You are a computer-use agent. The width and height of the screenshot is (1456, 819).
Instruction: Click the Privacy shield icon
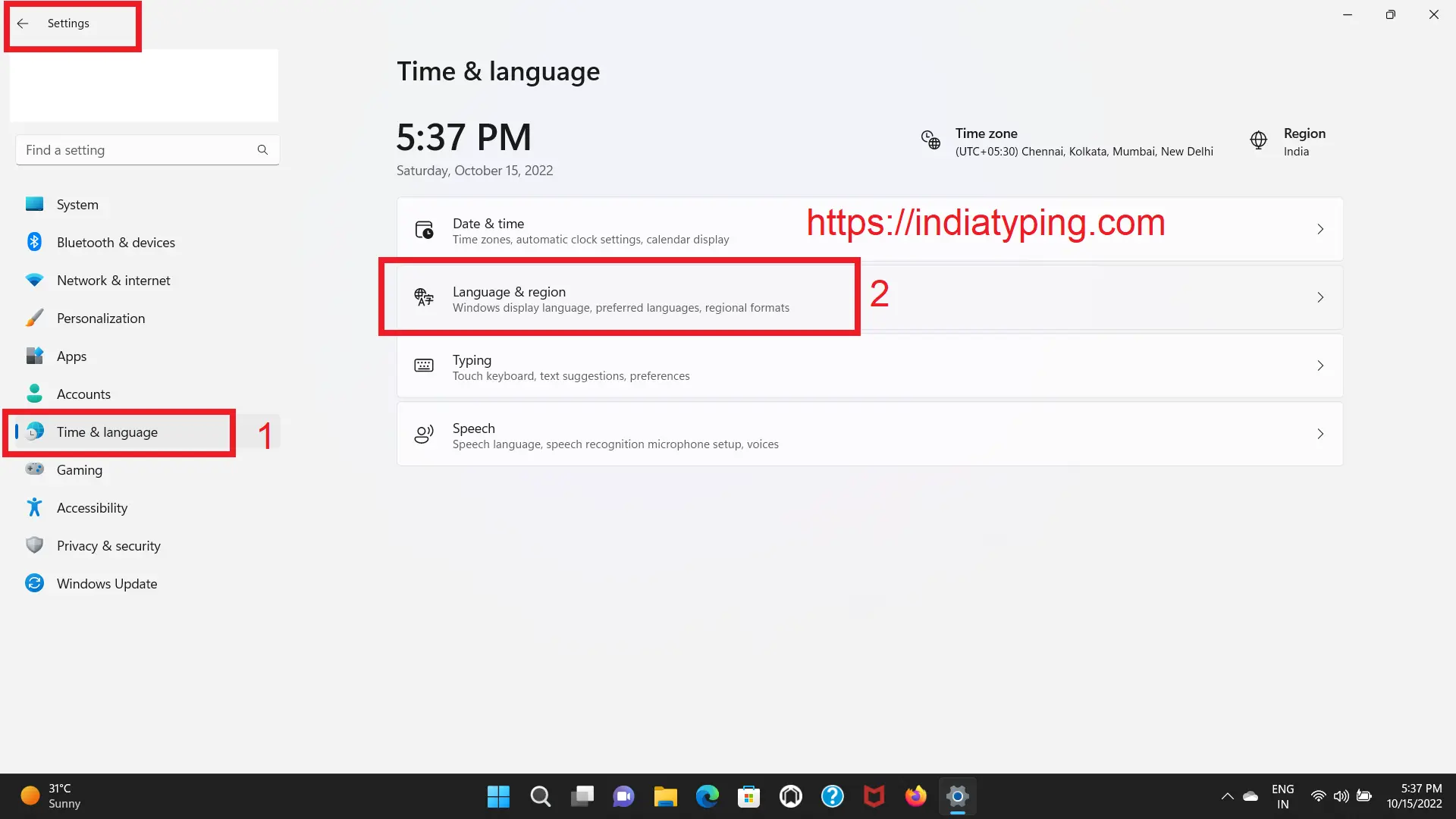(34, 545)
